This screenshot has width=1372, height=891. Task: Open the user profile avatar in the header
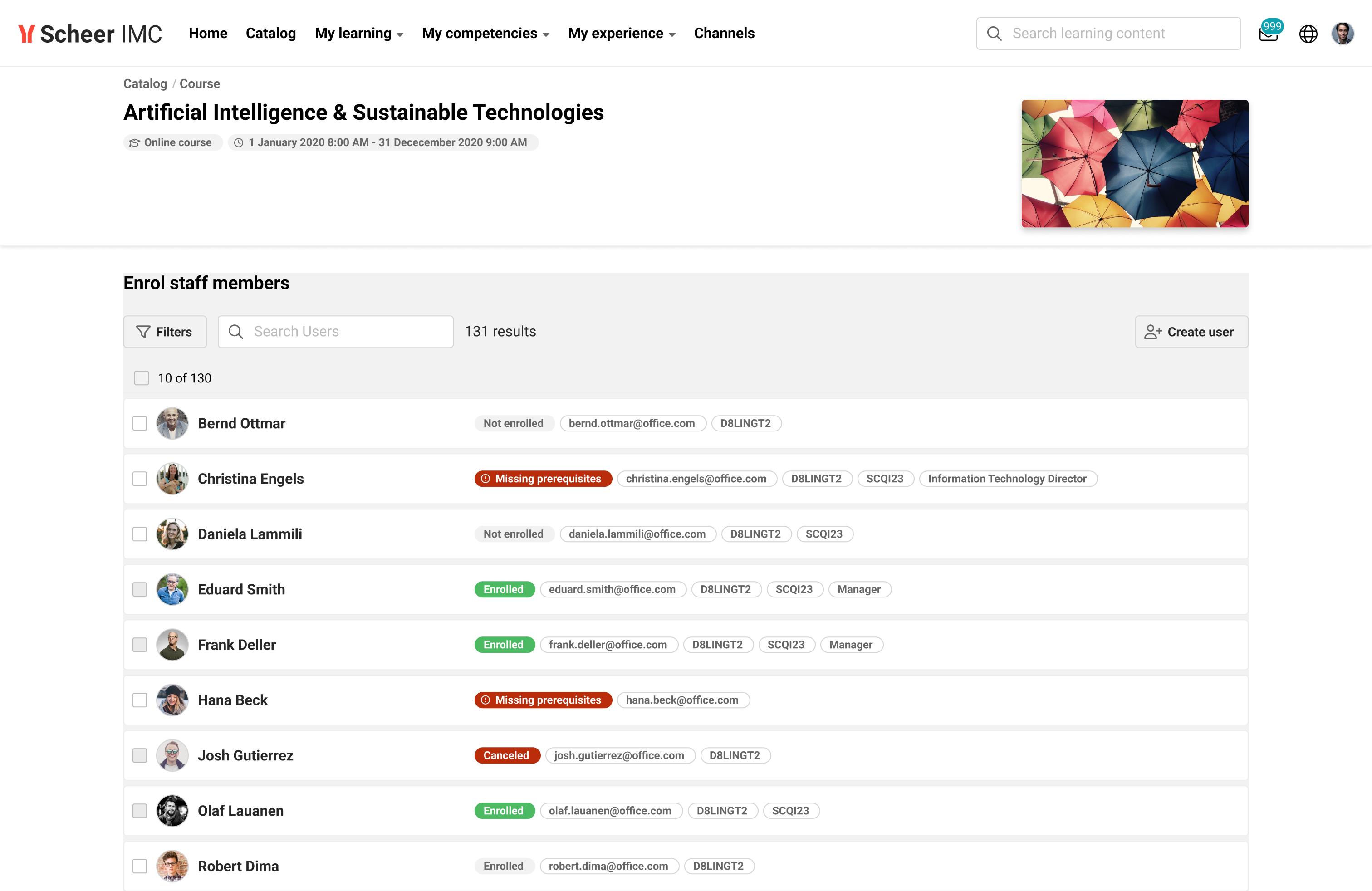(1343, 34)
